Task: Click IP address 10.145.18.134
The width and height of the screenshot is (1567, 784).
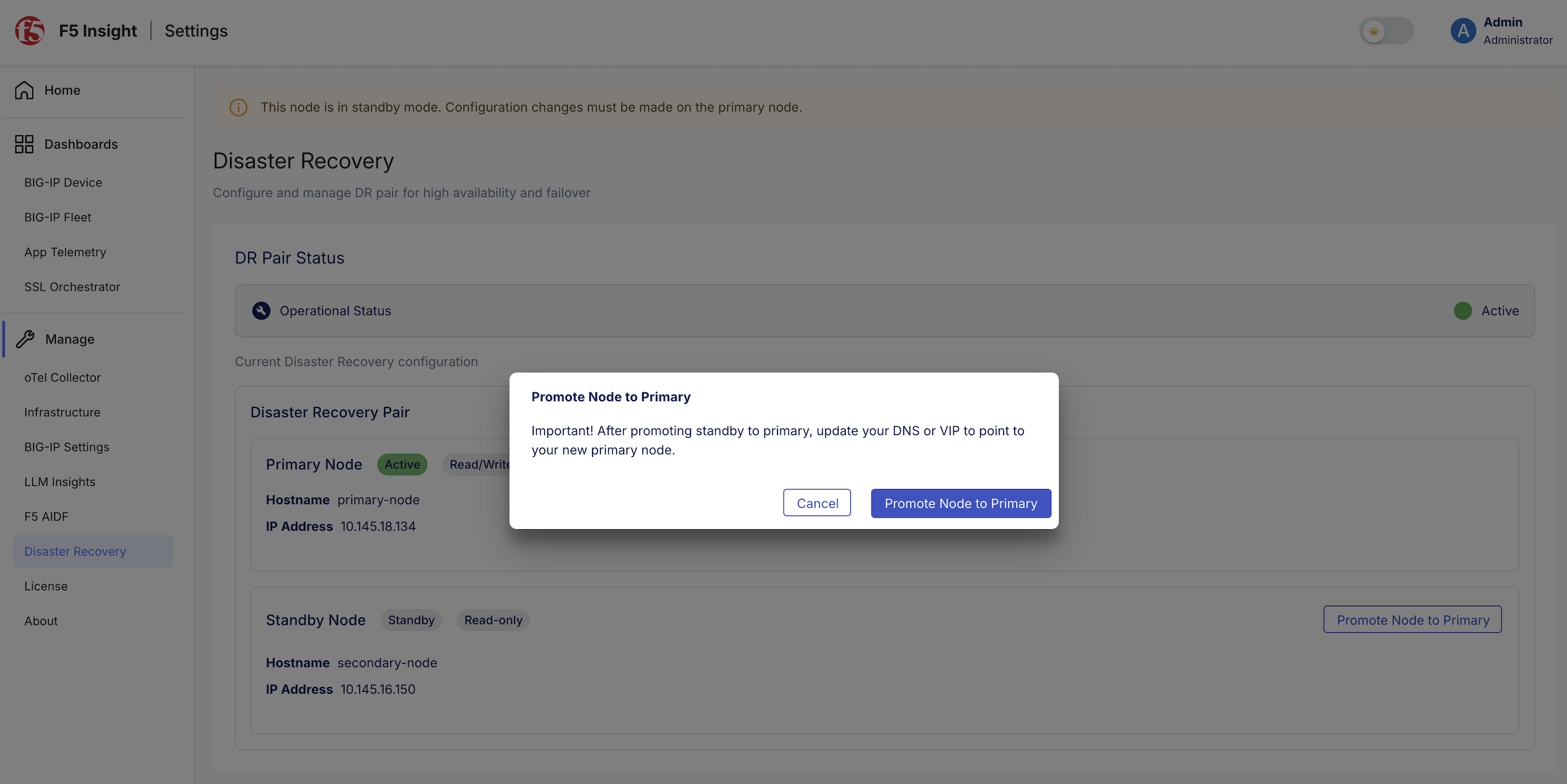Action: click(x=378, y=526)
